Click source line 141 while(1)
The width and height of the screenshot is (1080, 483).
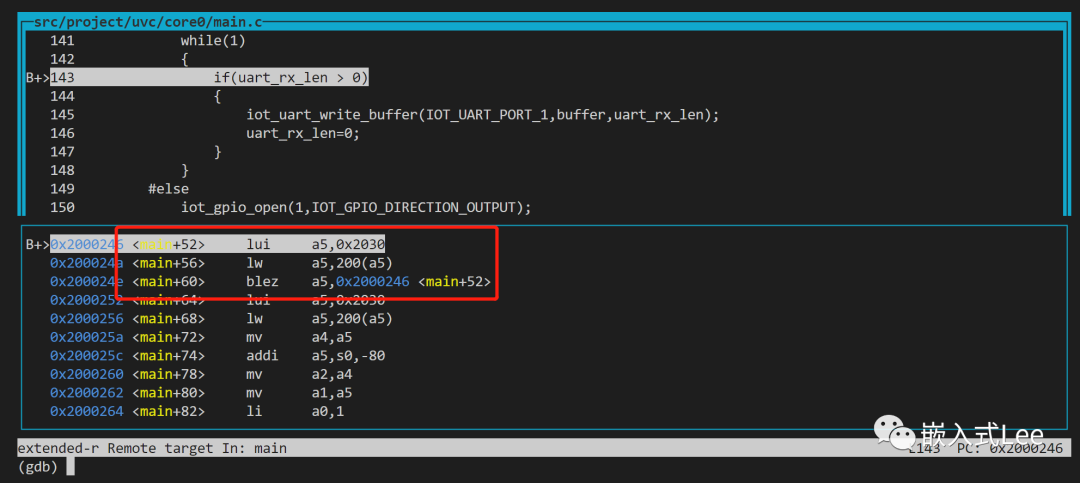(x=213, y=41)
